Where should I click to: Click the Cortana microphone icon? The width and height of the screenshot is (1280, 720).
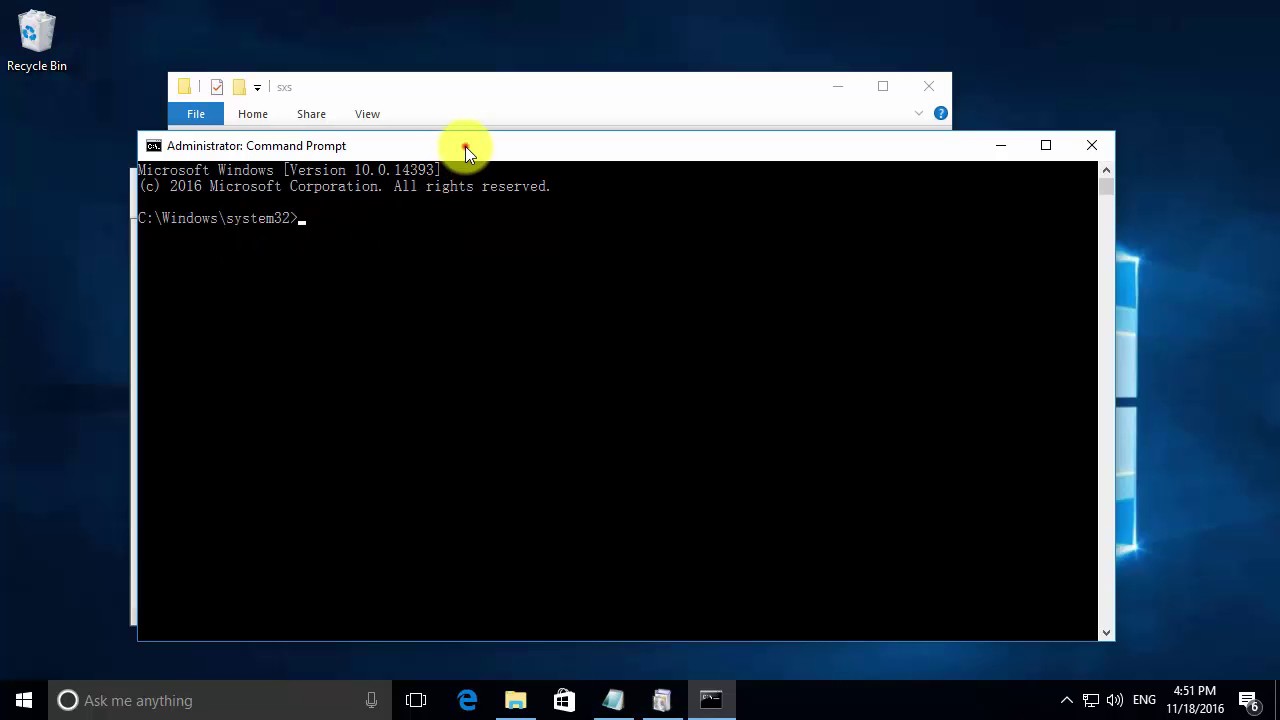[371, 700]
